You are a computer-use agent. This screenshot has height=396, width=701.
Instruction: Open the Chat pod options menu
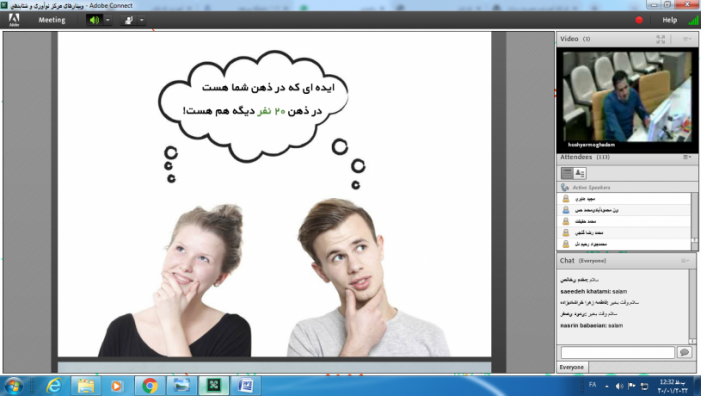point(685,261)
